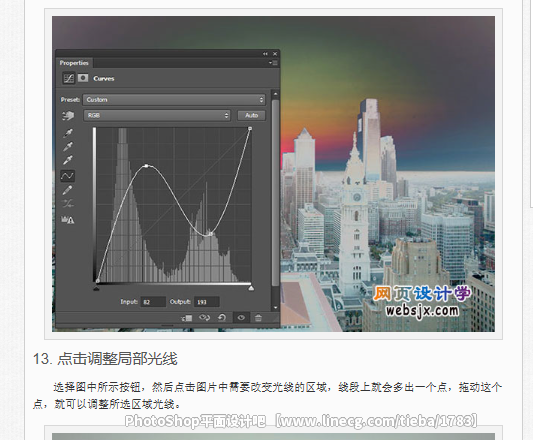Pick the black point eyedropper
This screenshot has height=440, width=533.
[x=68, y=133]
